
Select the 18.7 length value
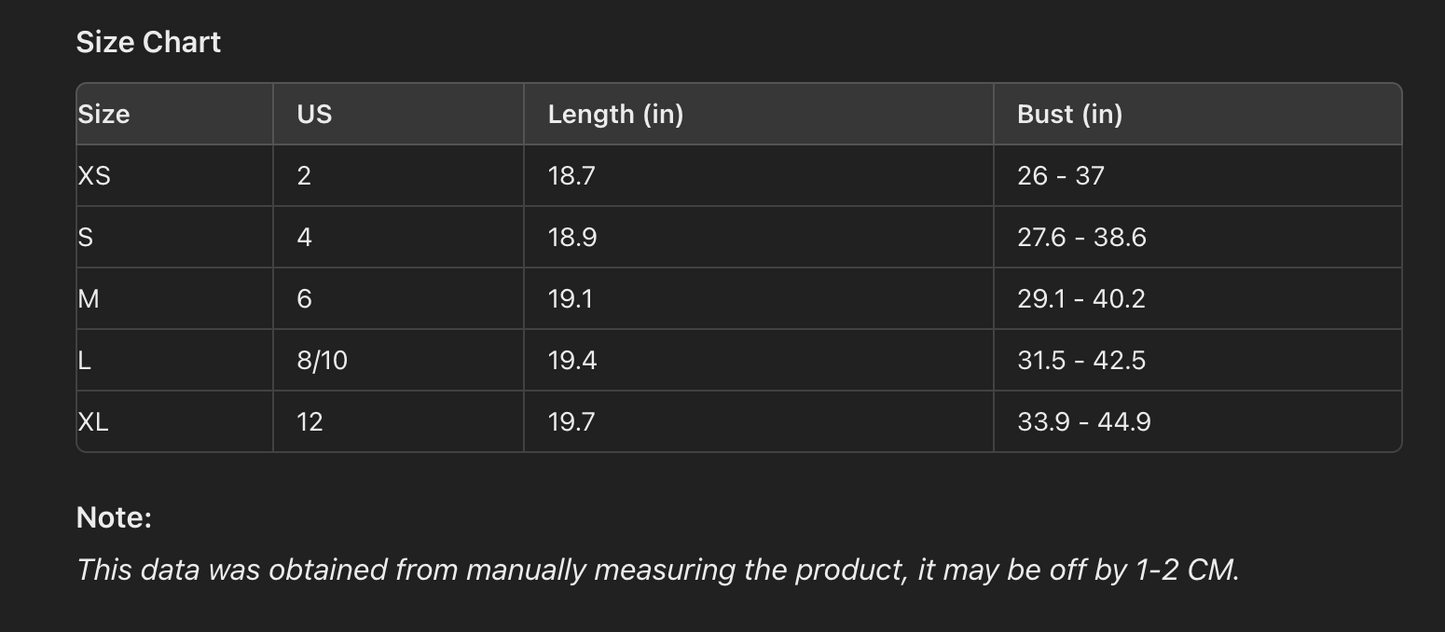[571, 176]
